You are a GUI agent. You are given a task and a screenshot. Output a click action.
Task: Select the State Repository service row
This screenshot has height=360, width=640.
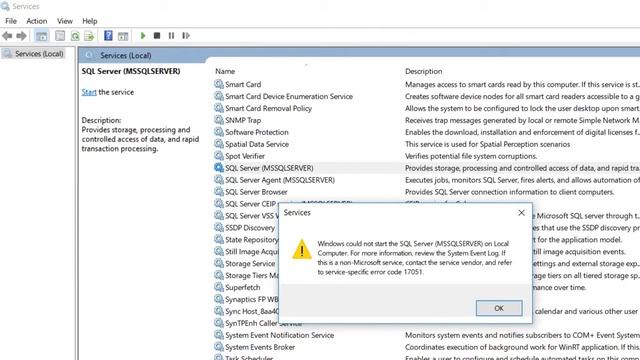(x=251, y=239)
